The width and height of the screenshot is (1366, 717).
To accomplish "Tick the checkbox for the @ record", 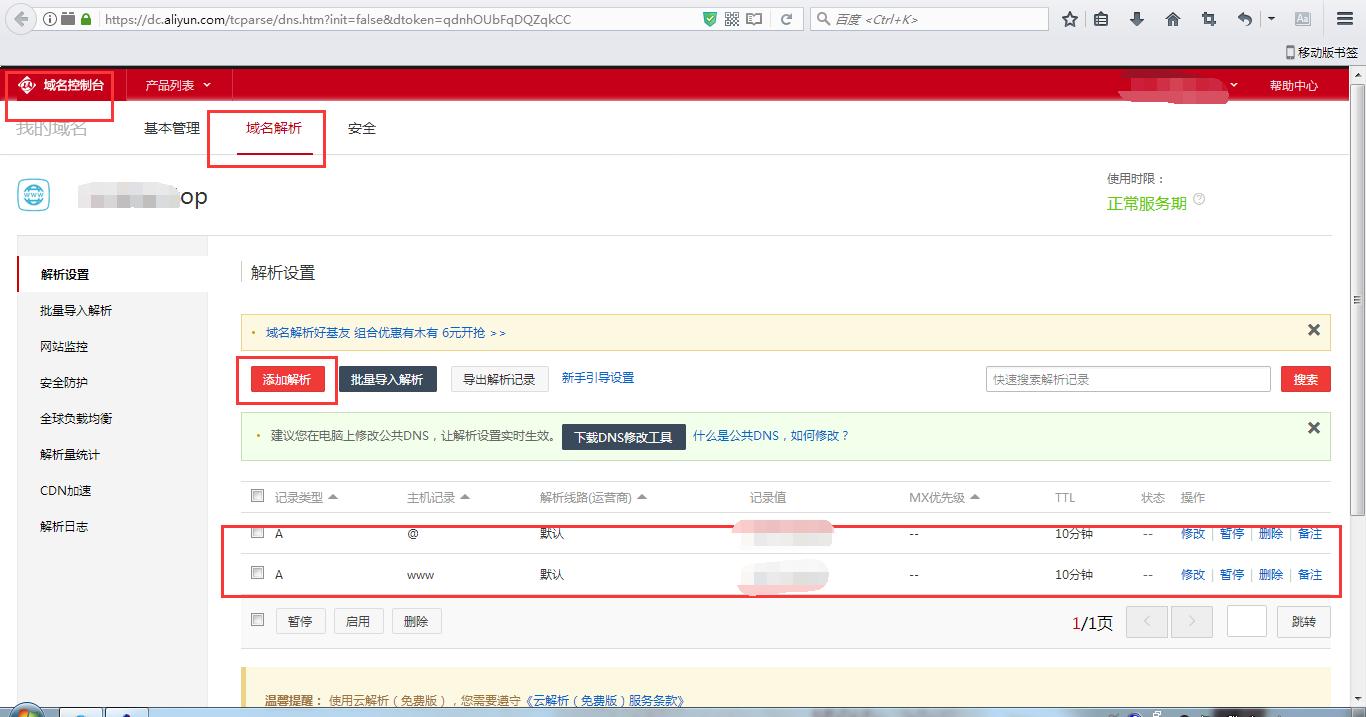I will click(258, 532).
